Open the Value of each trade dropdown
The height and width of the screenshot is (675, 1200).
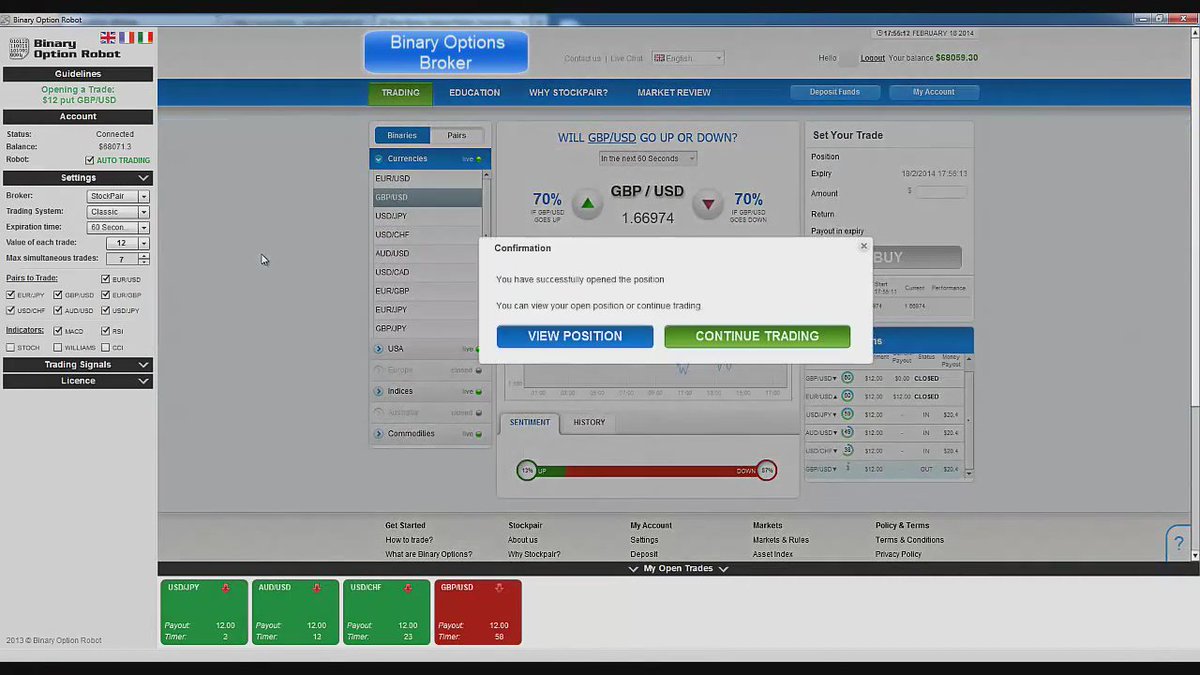128,244
